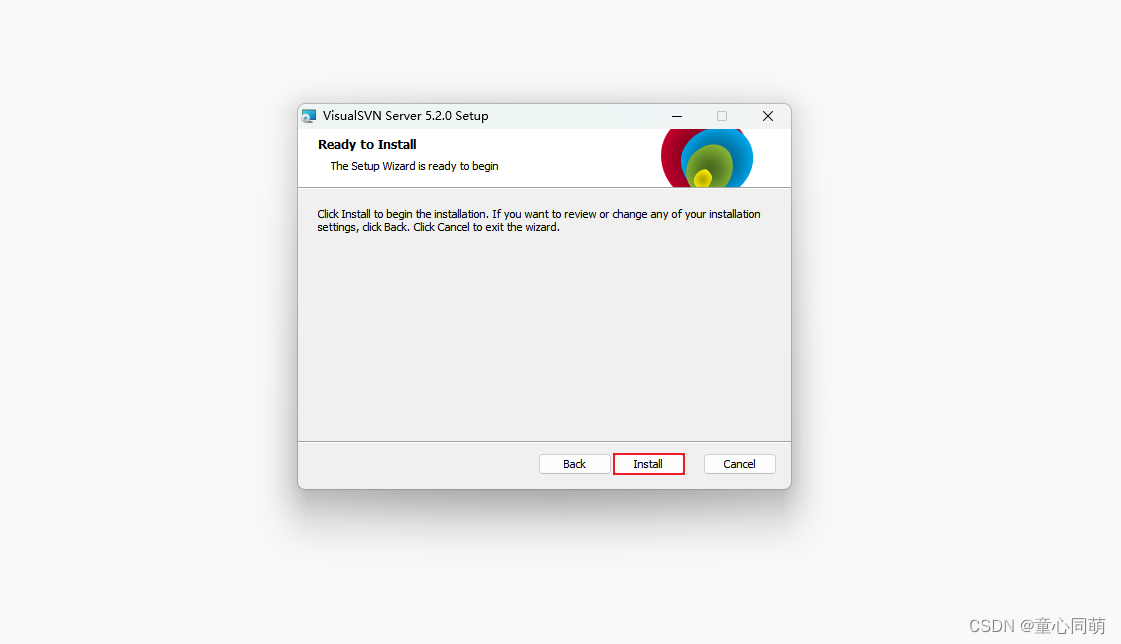
Task: Click the "VisualSVN Server 5.2.0 Setup" title text
Action: (405, 116)
